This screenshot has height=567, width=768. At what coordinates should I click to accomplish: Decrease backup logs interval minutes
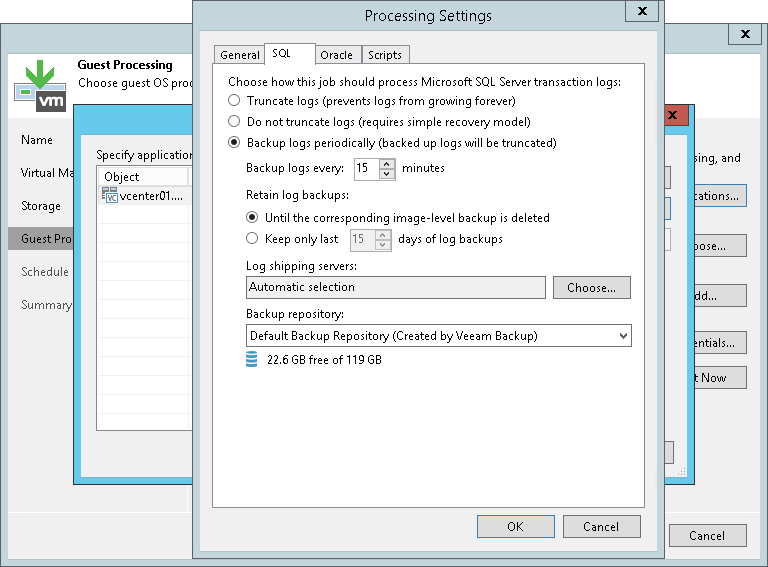(387, 173)
